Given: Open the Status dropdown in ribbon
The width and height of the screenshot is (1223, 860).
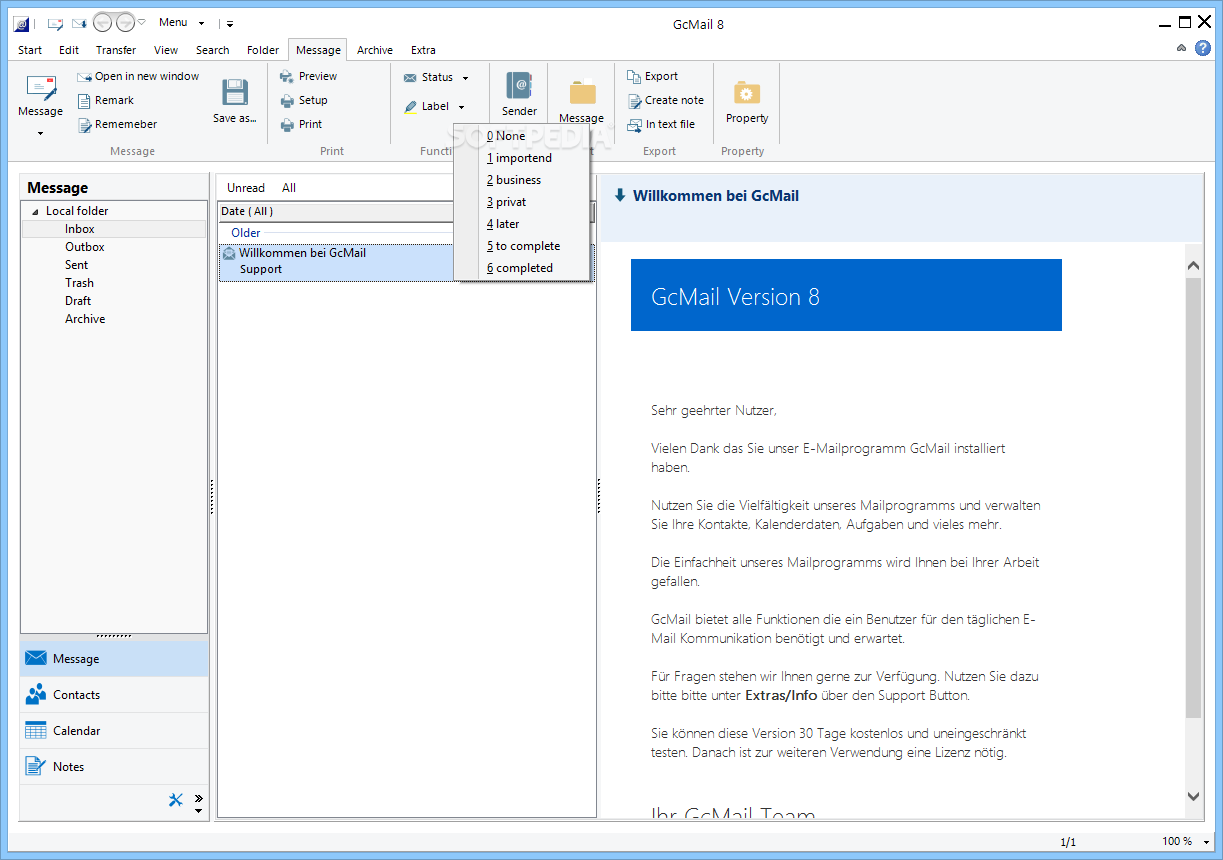Looking at the screenshot, I should [436, 77].
